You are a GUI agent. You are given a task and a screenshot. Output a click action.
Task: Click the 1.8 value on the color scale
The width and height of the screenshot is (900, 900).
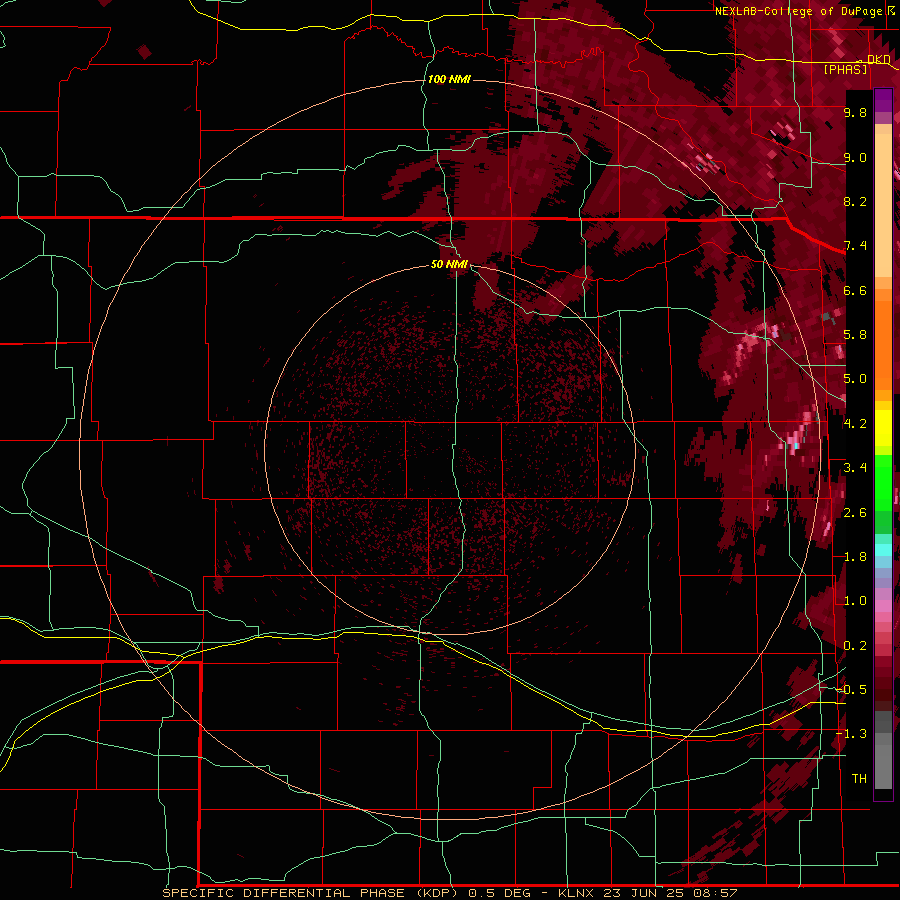click(x=855, y=557)
